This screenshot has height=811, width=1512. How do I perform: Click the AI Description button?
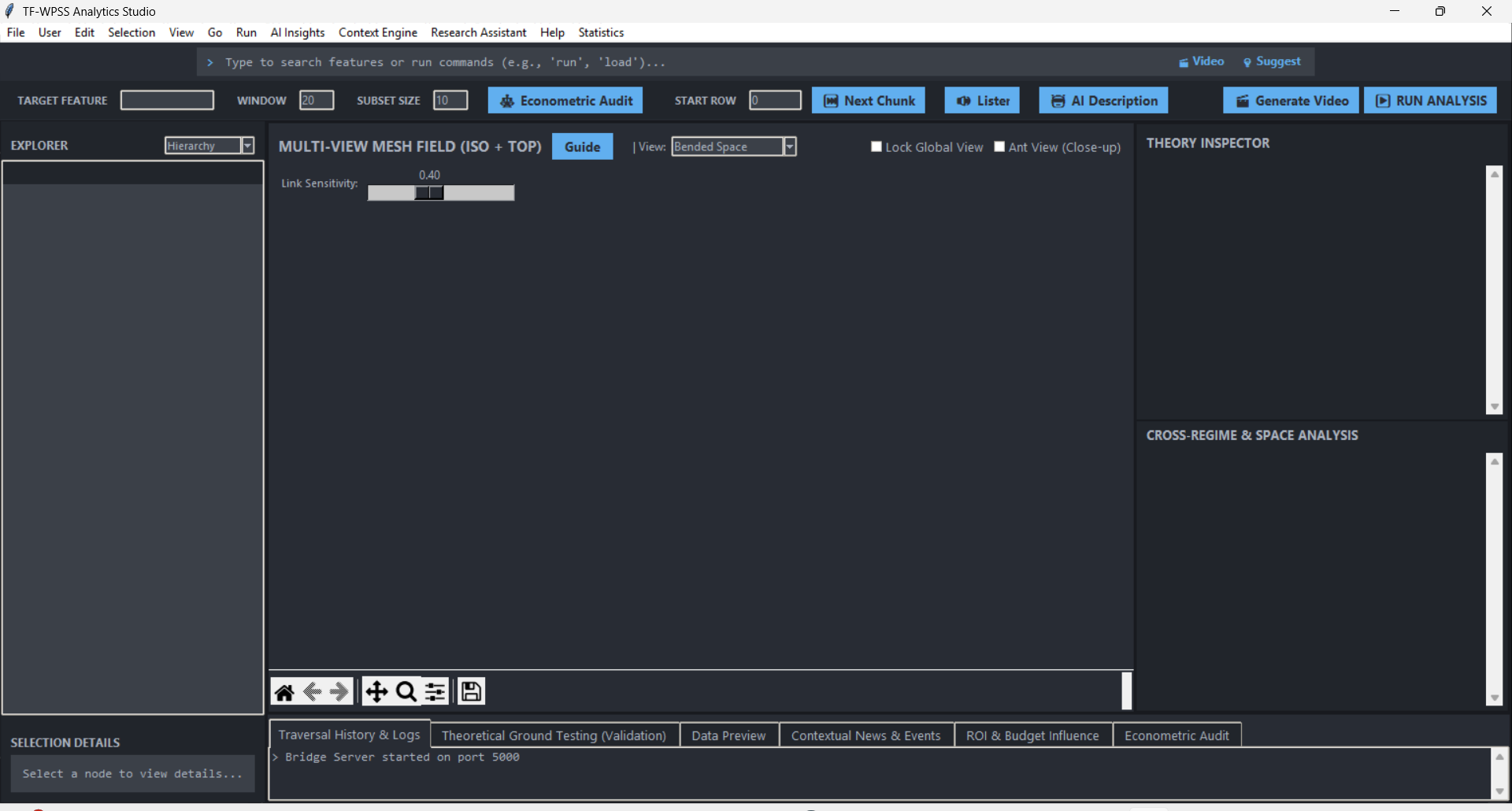coord(1103,100)
